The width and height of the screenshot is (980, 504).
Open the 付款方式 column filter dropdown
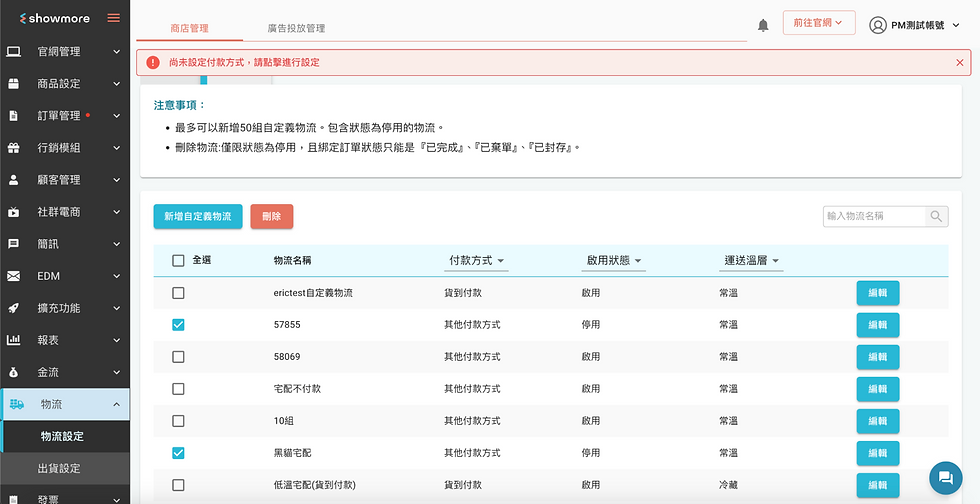tap(476, 261)
